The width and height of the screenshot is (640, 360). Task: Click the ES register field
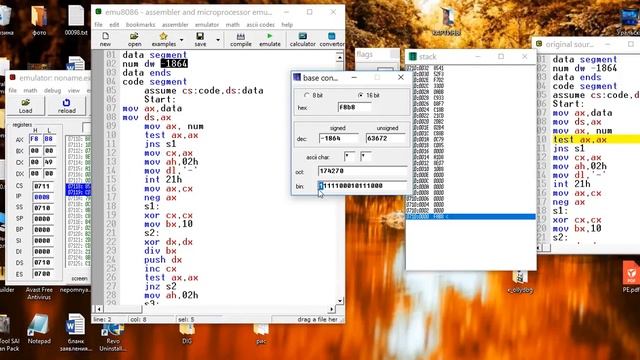pos(42,273)
